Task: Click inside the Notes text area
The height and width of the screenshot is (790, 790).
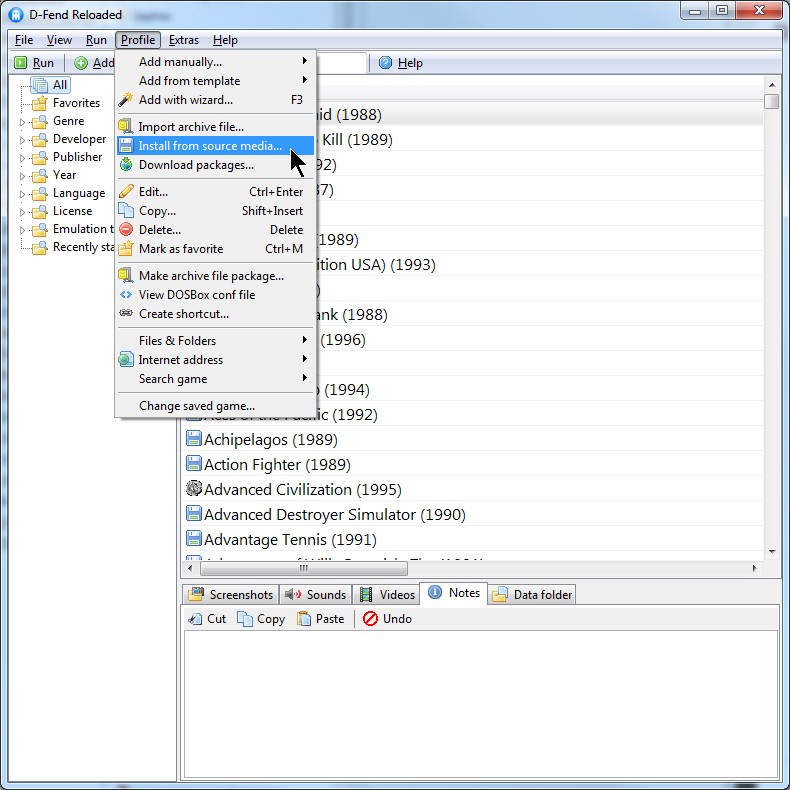Action: pyautogui.click(x=481, y=704)
